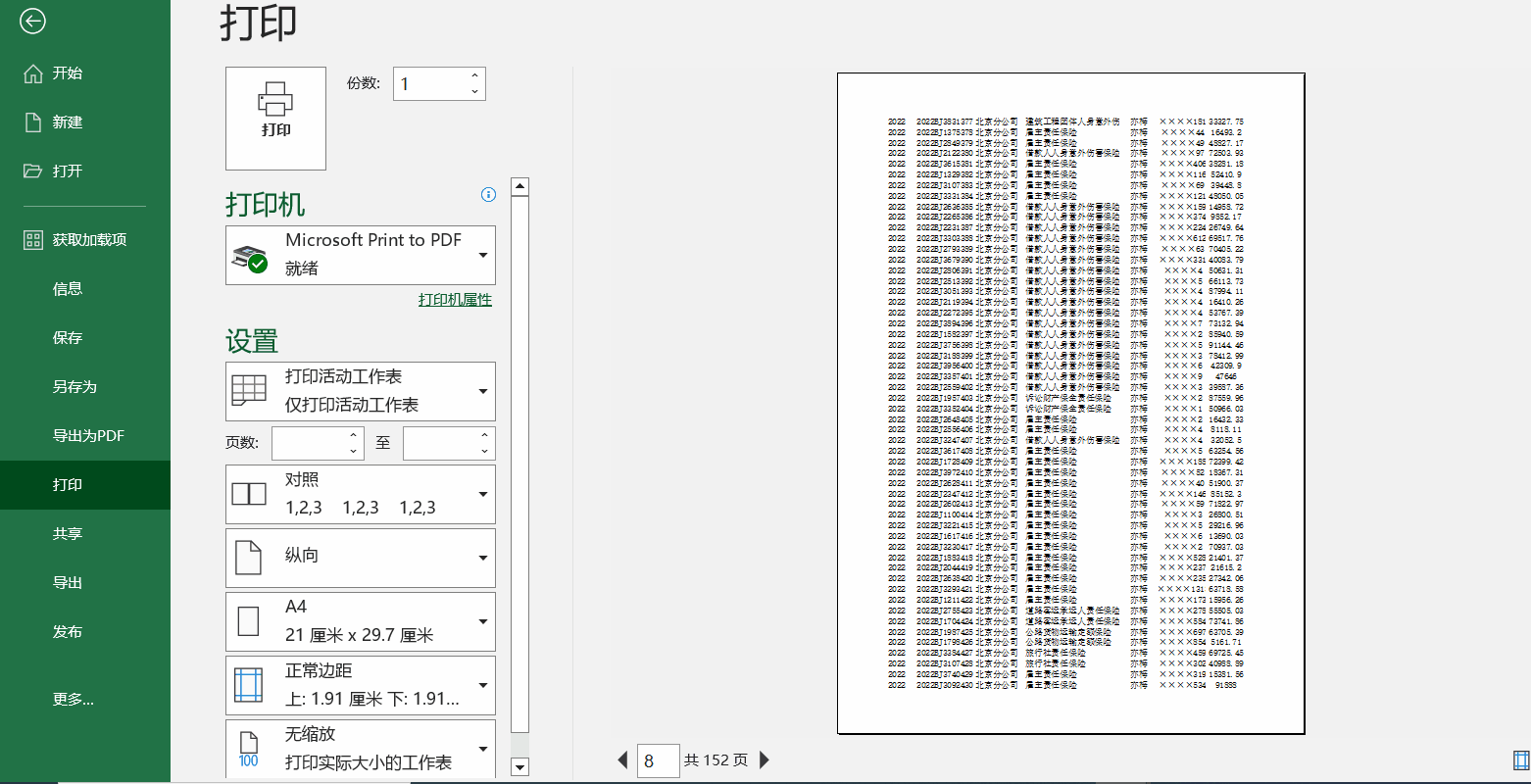
Task: Toggle show margins icon in preview corner
Action: pyautogui.click(x=1521, y=760)
